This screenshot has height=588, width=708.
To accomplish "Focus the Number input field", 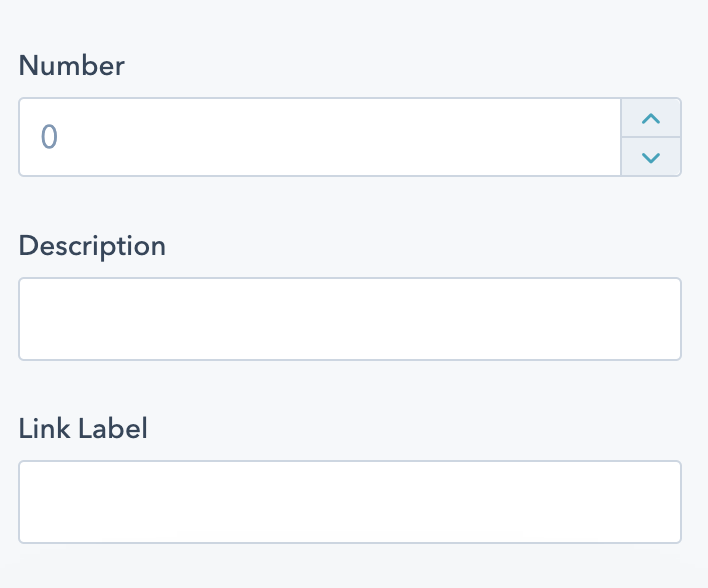I will pos(320,137).
